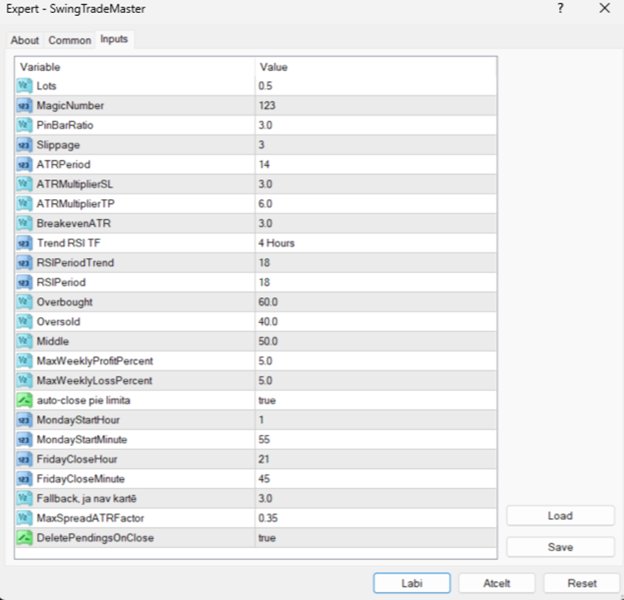The height and width of the screenshot is (600, 624).
Task: Click the icon beside MaxWeeklyProfitPercent
Action: [x=24, y=361]
